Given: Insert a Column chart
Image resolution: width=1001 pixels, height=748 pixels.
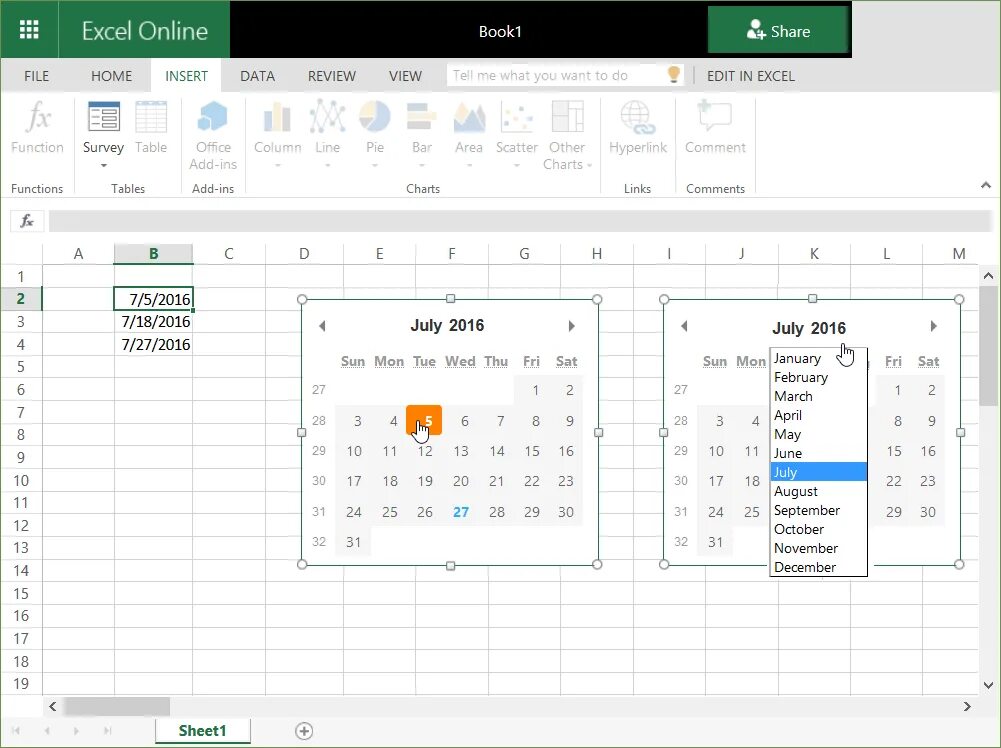Looking at the screenshot, I should coord(277,135).
